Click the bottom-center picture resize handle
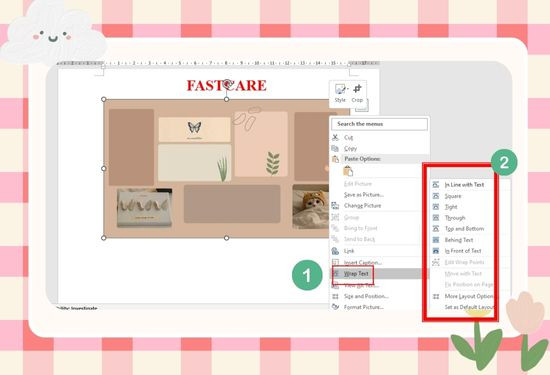The width and height of the screenshot is (550, 375). click(x=227, y=238)
